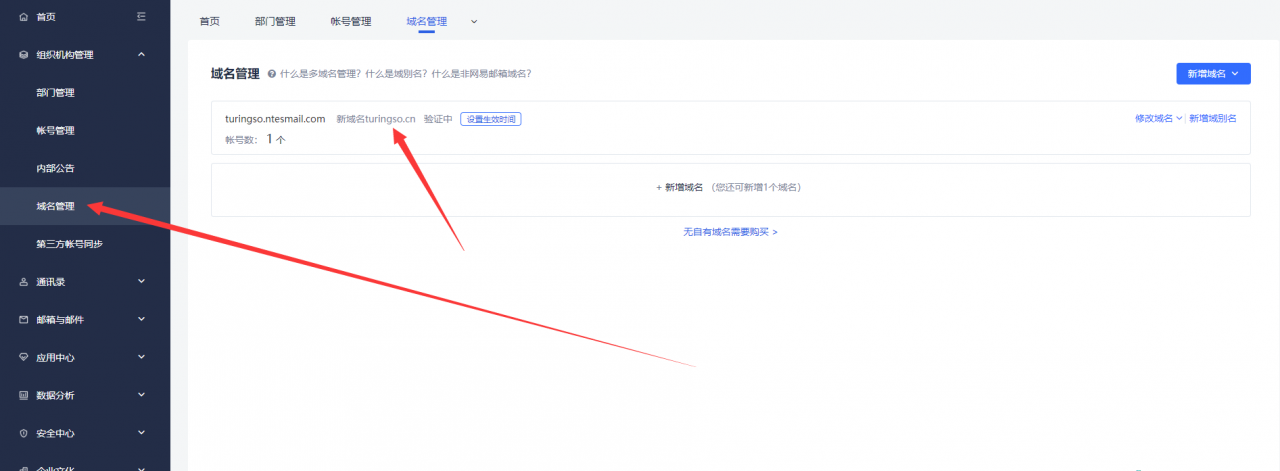Click the 数据分析 chart icon

[x=24, y=396]
